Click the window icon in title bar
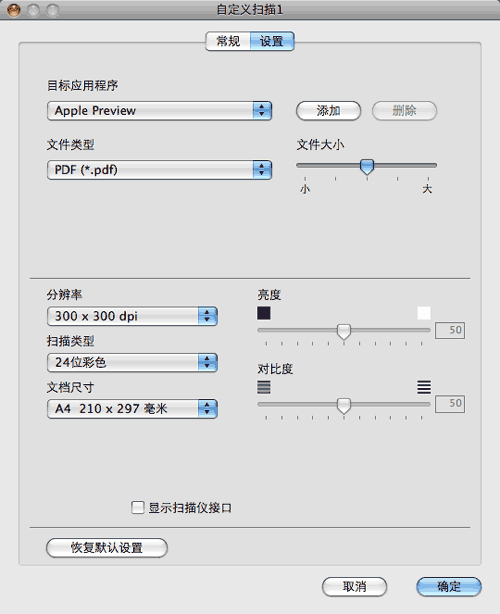This screenshot has height=614, width=500. tap(14, 10)
